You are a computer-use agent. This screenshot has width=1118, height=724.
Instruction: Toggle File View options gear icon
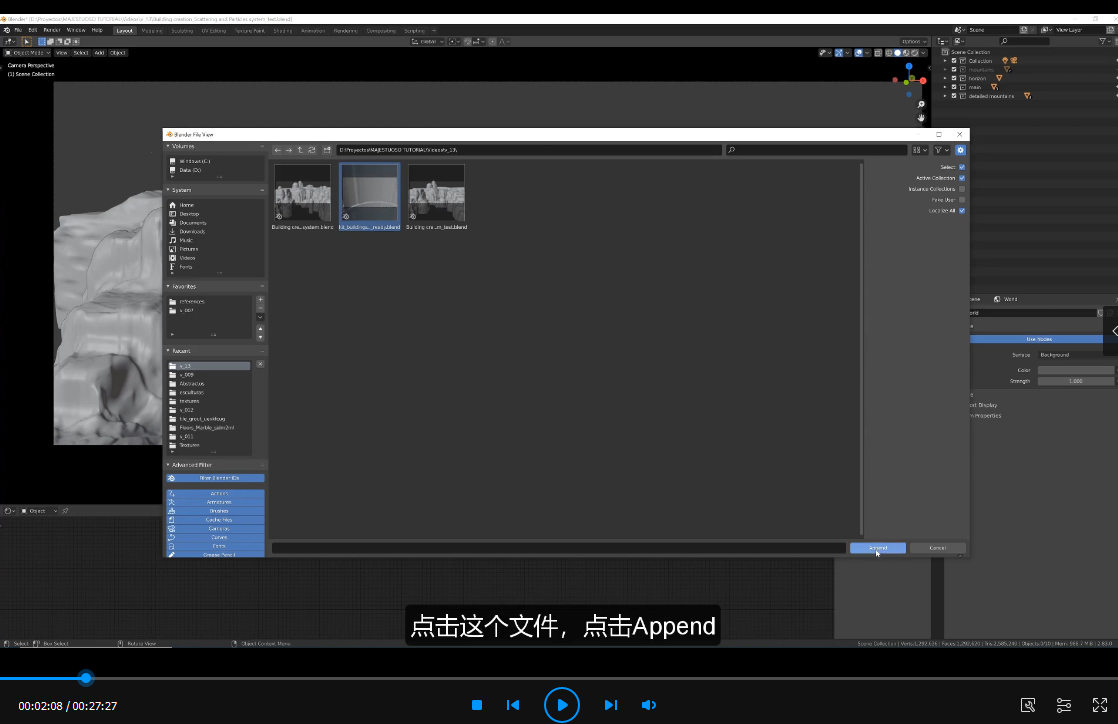coord(960,150)
